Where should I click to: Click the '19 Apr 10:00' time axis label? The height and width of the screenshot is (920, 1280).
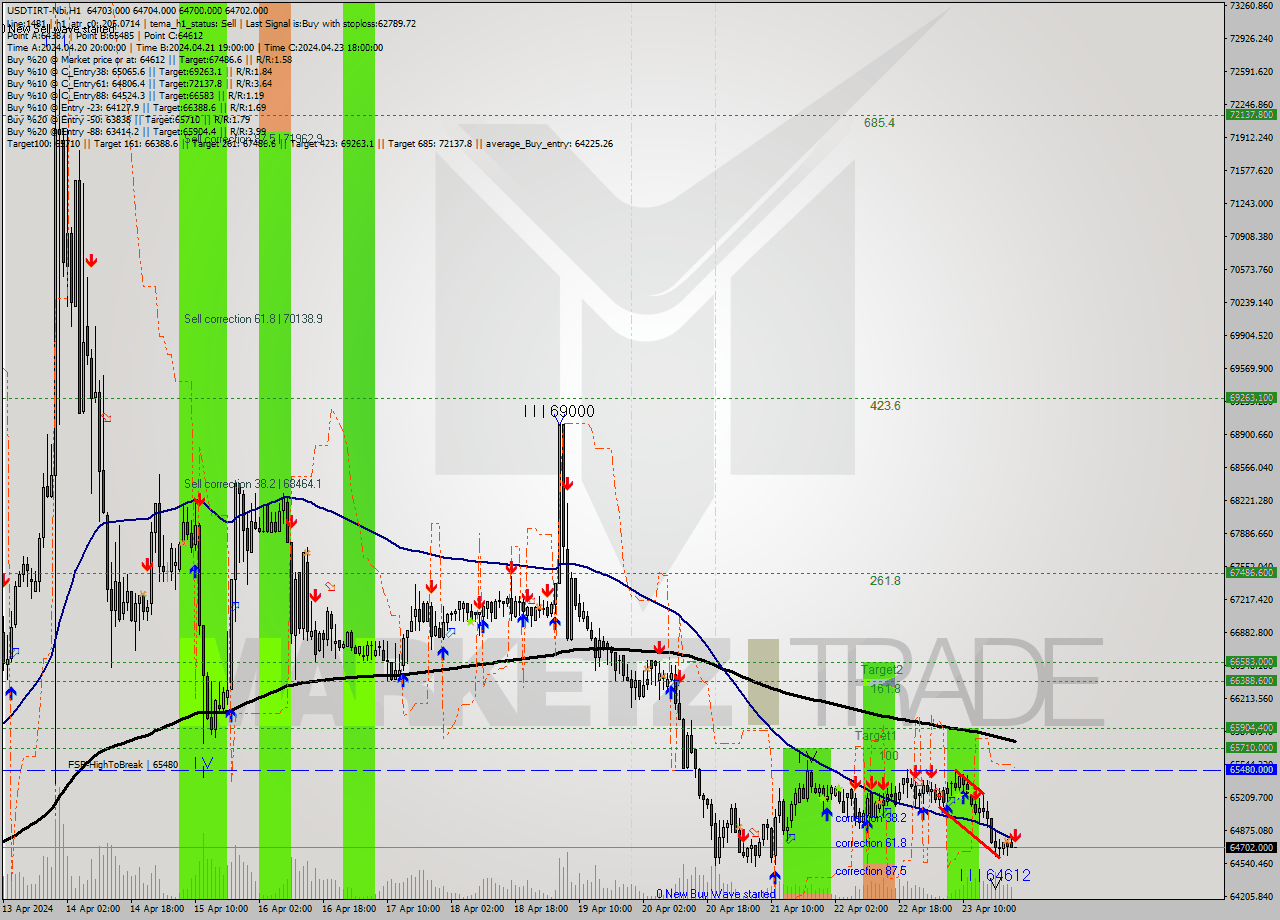coord(604,909)
